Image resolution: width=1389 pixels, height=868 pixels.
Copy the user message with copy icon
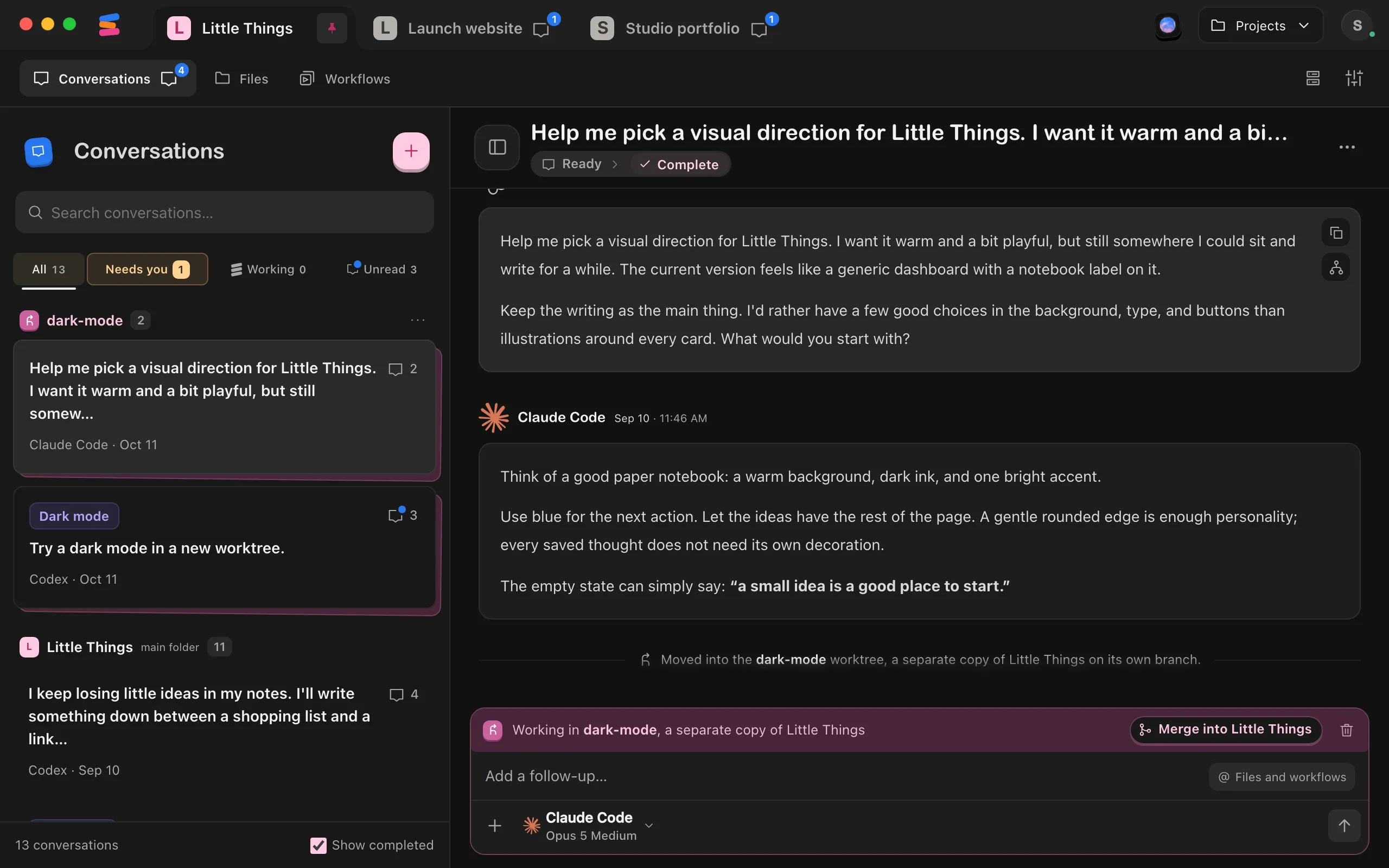pyautogui.click(x=1336, y=233)
